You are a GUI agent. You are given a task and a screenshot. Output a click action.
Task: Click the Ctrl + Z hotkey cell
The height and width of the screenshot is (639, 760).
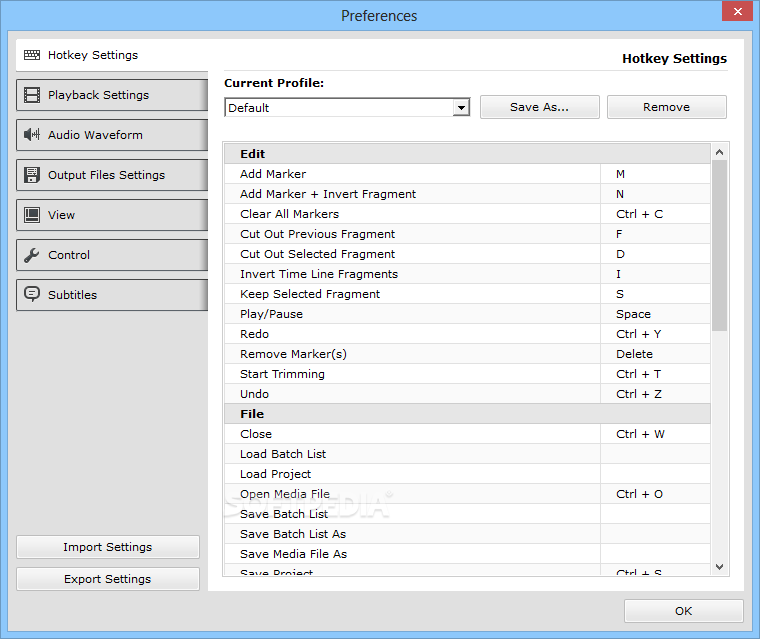656,394
